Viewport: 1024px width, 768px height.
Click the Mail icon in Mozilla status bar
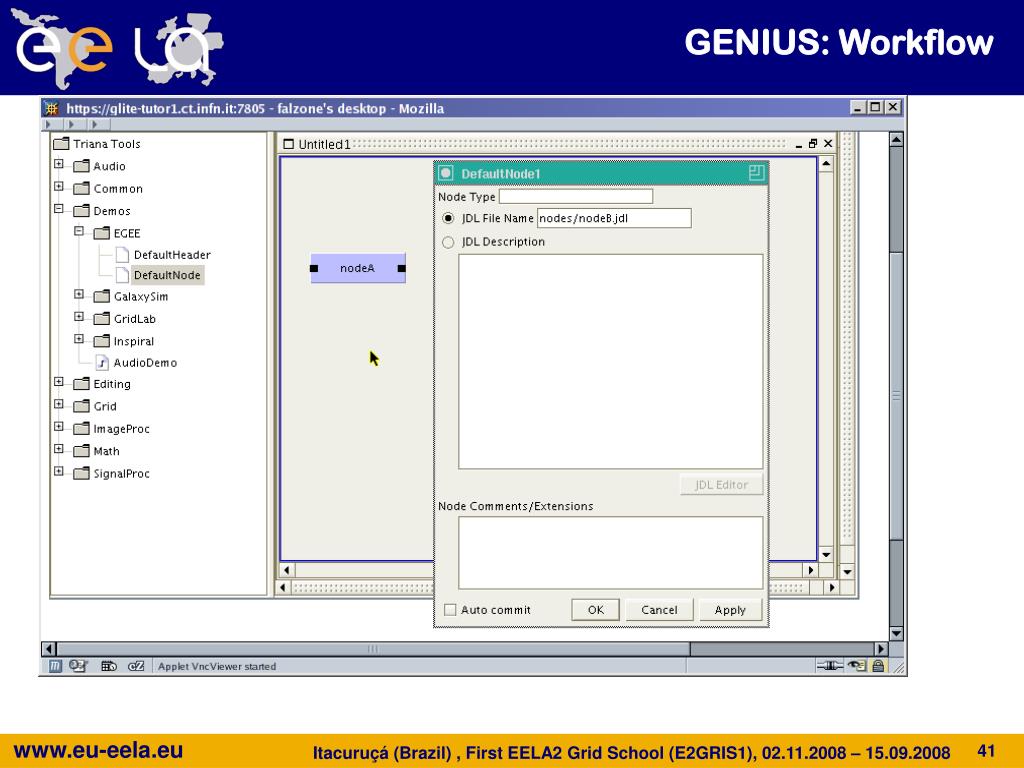78,666
